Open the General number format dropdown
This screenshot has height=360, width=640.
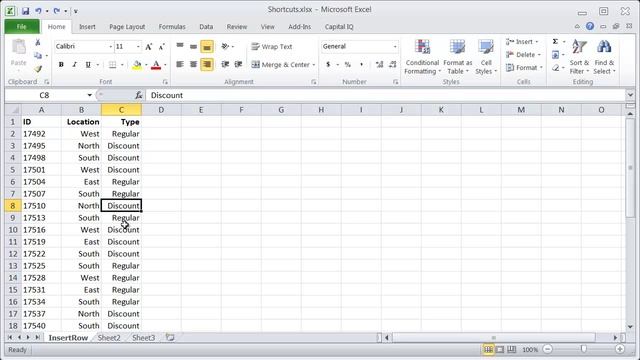[x=395, y=47]
